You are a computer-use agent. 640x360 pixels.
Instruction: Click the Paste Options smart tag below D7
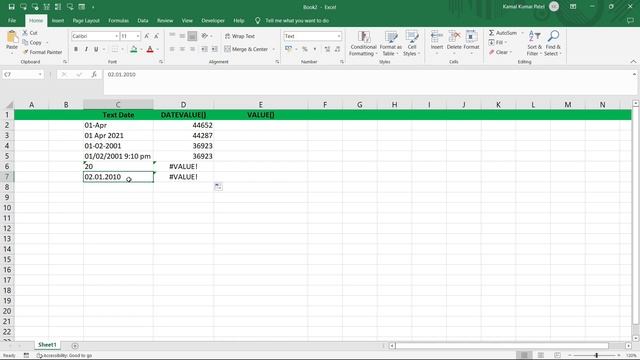[x=218, y=187]
